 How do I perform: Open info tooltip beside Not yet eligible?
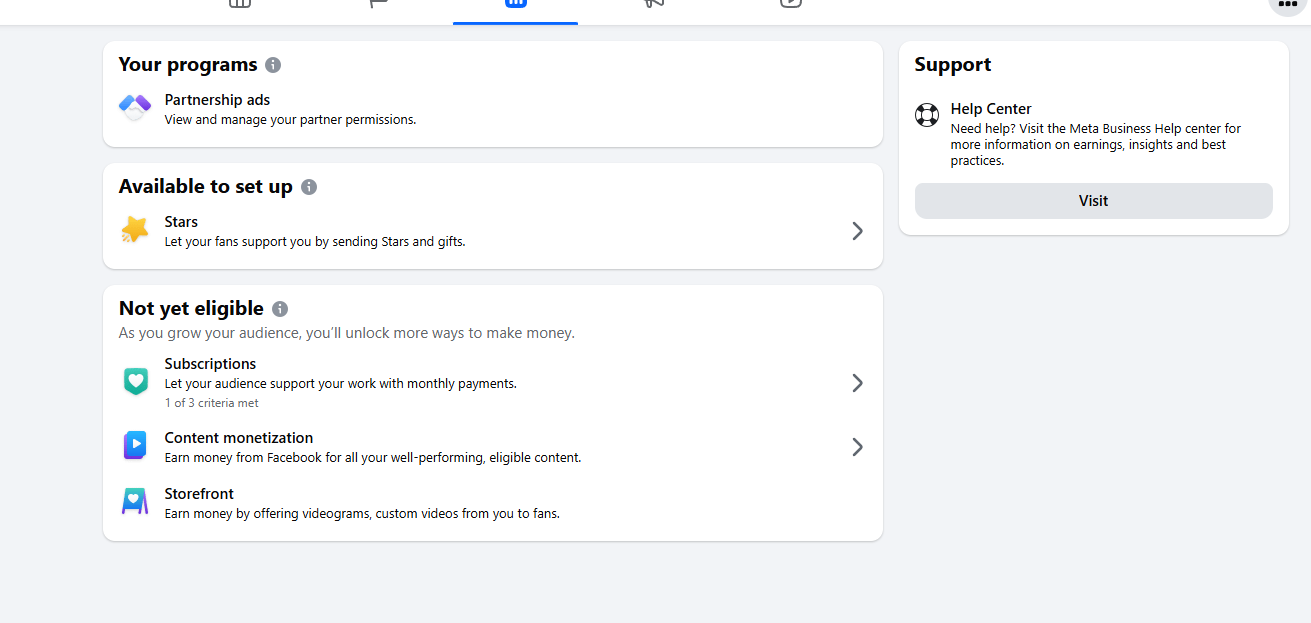(280, 309)
